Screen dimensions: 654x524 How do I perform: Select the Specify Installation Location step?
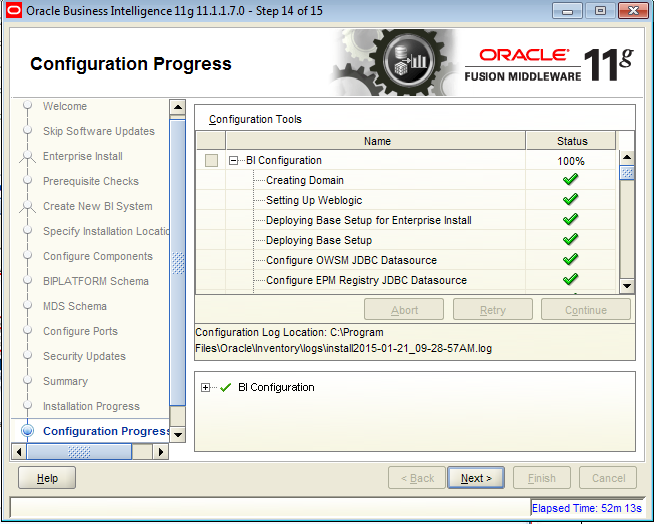pyautogui.click(x=106, y=231)
